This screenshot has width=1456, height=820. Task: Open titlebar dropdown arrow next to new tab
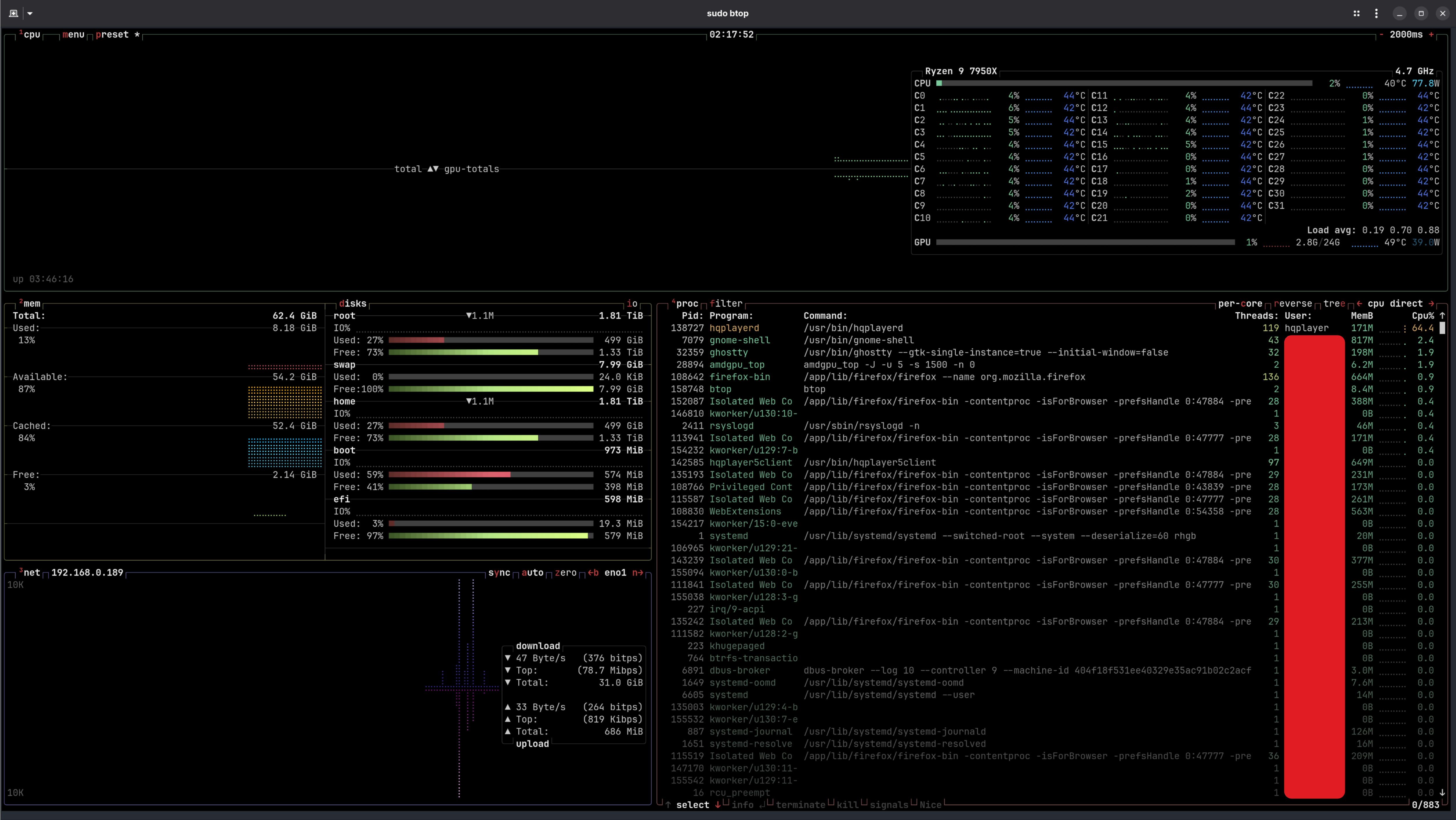click(30, 13)
